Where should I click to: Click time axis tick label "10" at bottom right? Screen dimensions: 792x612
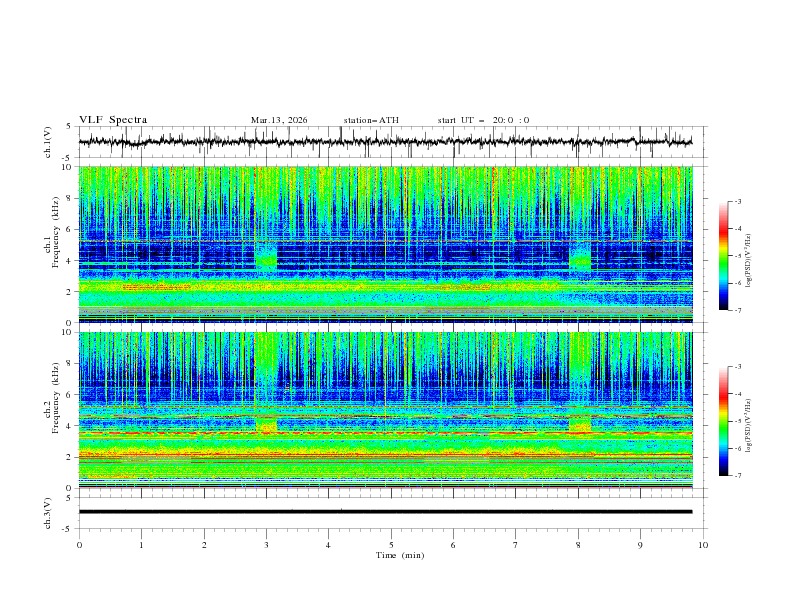(703, 545)
